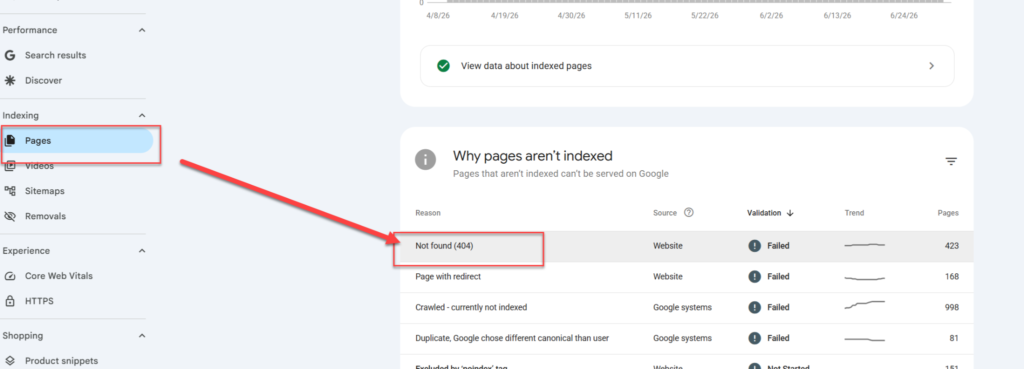The image size is (1024, 369).
Task: Click the info icon beside Why pages aren't indexed
Action: pyautogui.click(x=426, y=159)
